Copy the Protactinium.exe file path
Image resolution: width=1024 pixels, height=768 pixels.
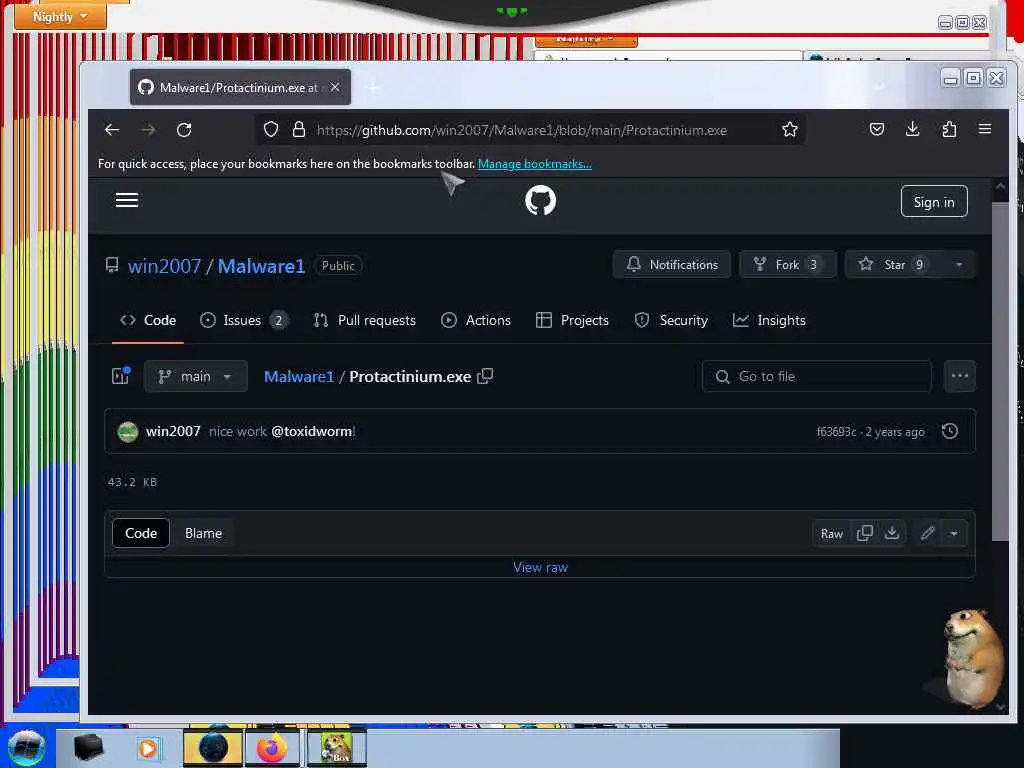click(485, 376)
